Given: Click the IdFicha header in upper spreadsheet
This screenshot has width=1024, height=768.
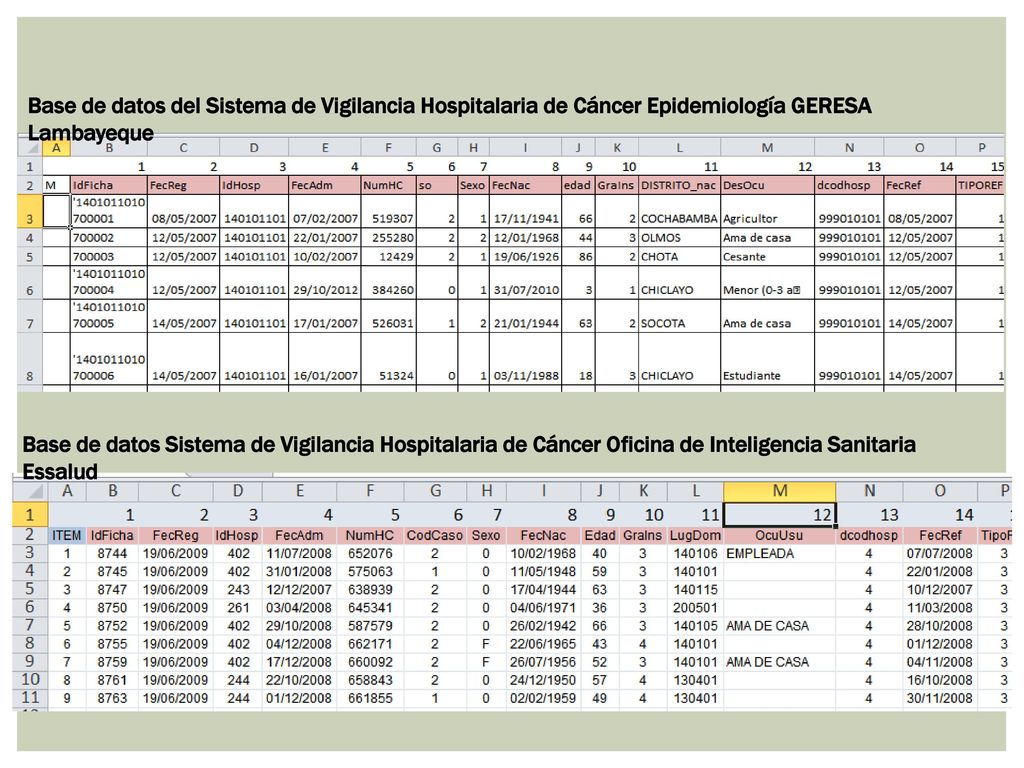Looking at the screenshot, I should pos(108,185).
